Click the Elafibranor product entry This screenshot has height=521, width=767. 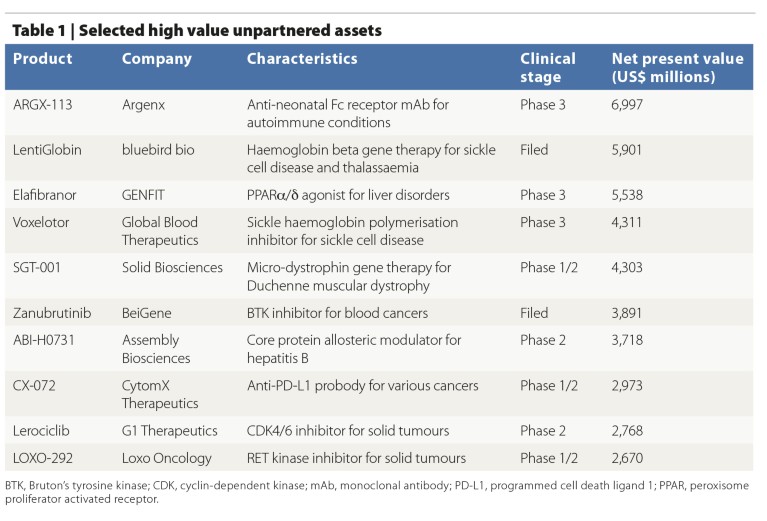(46, 194)
